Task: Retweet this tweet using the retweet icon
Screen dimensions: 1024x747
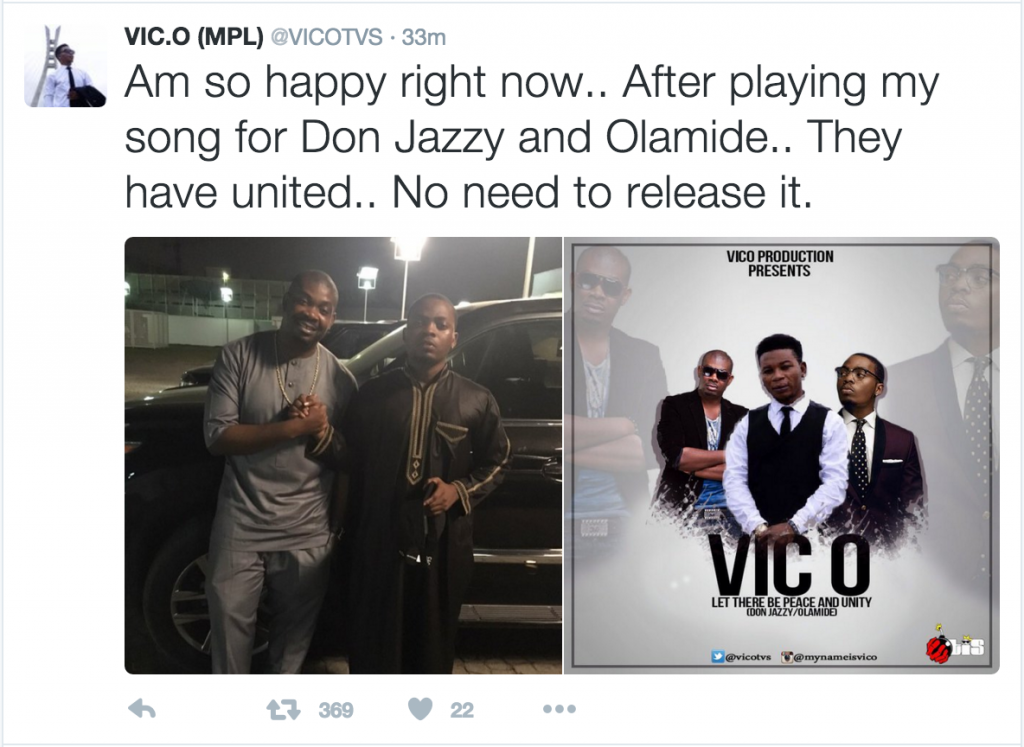Action: coord(284,709)
